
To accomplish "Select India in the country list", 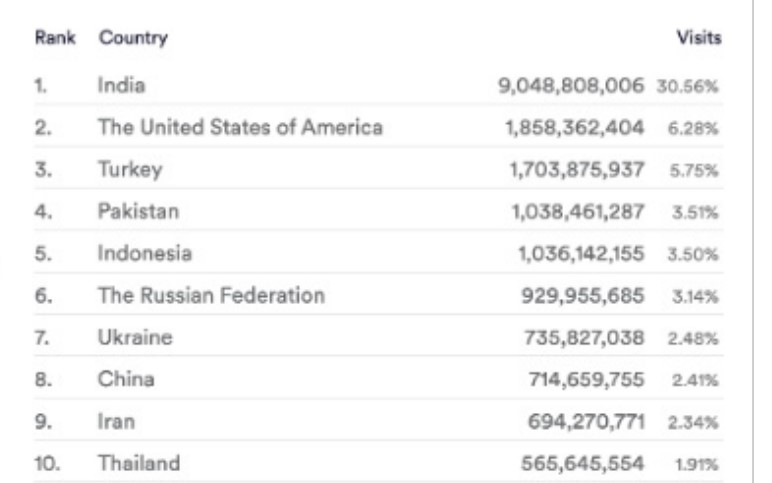I will (x=121, y=85).
